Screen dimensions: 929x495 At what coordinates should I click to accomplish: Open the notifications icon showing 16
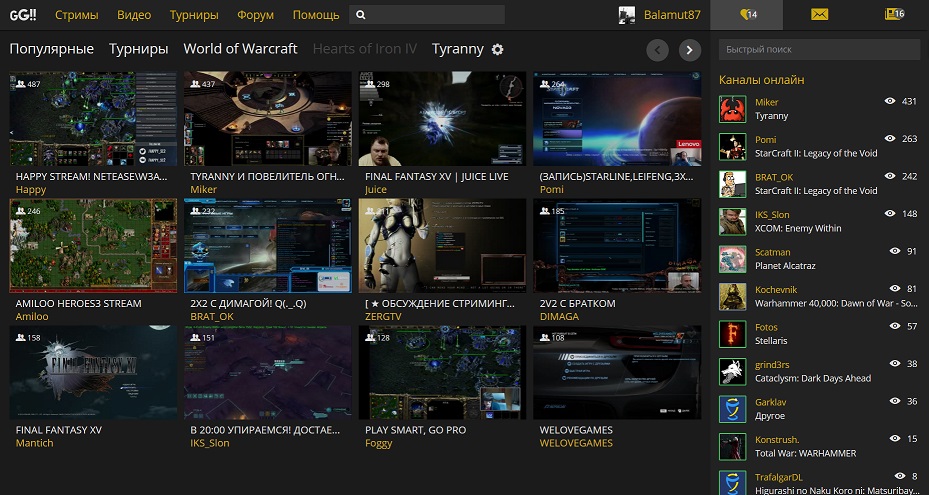[894, 14]
